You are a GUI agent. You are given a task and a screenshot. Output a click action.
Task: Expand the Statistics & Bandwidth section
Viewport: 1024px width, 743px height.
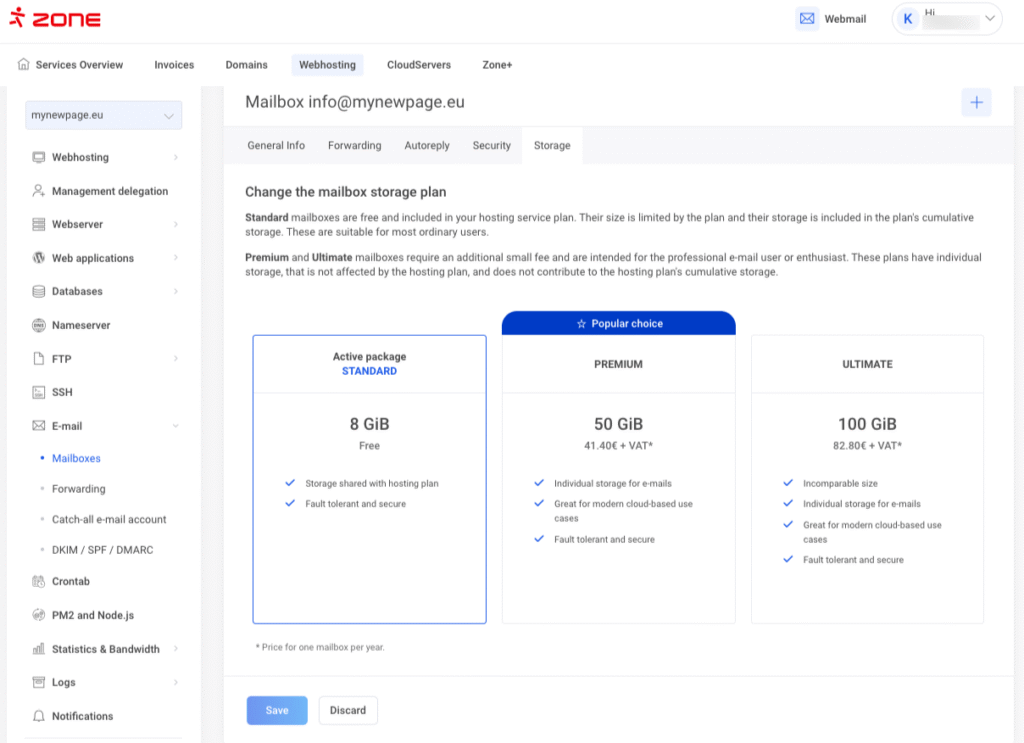pos(106,649)
